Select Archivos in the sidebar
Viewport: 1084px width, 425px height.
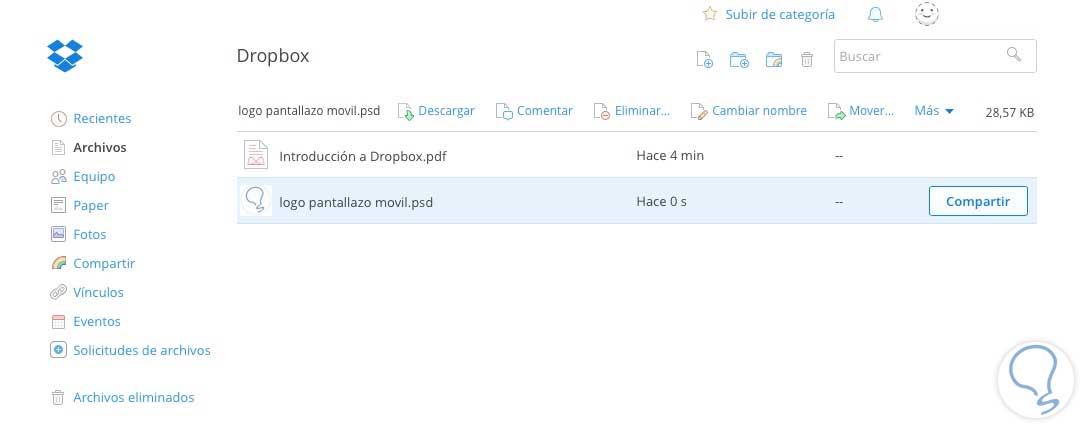click(100, 148)
